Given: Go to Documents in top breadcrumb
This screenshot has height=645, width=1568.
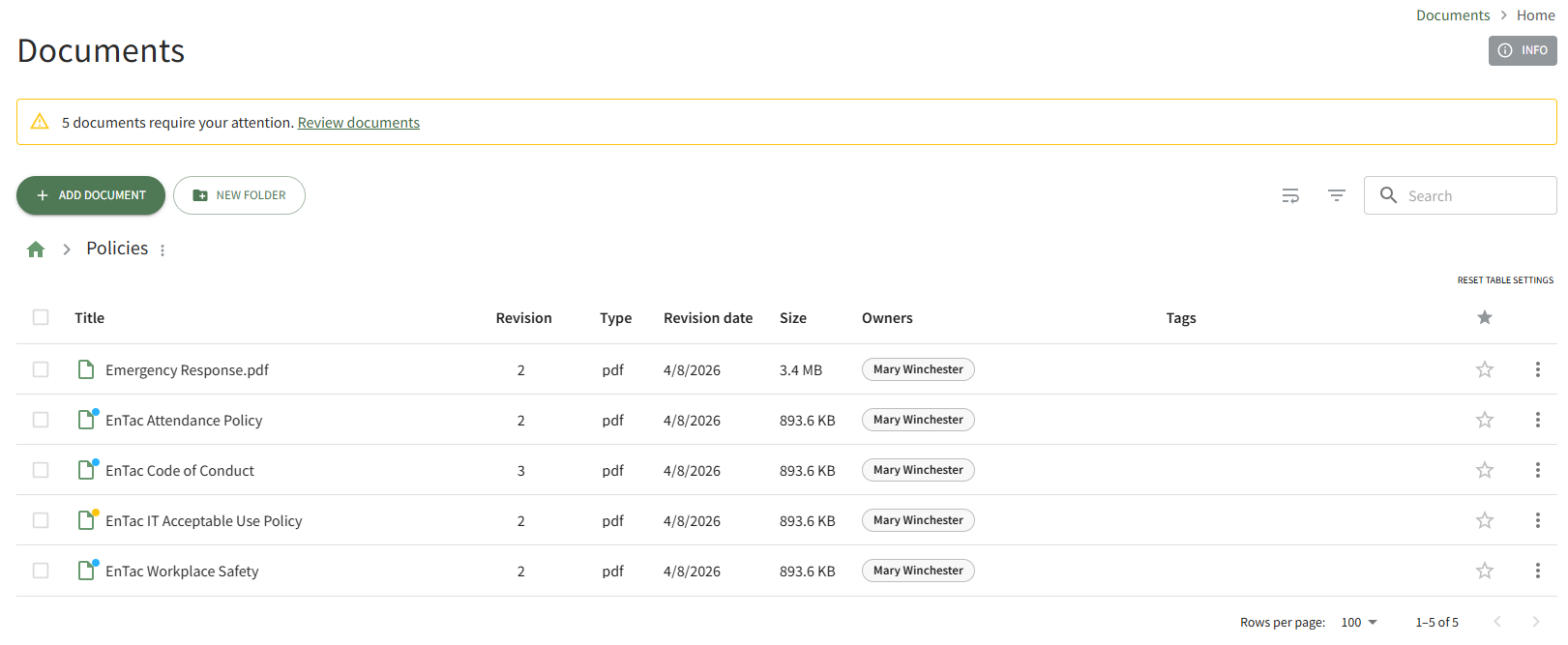Looking at the screenshot, I should (x=1452, y=15).
